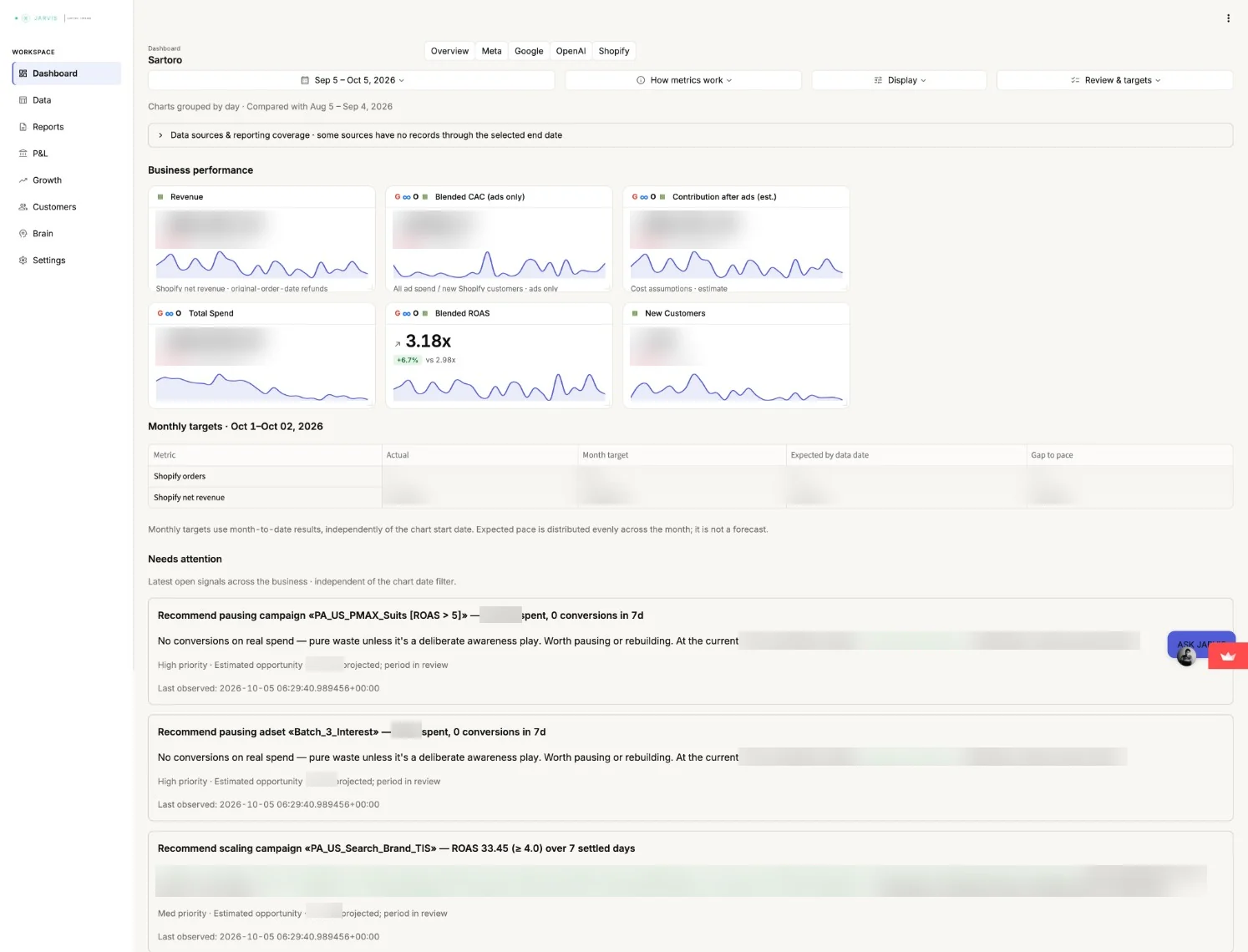Select the Shopify net revenue table row

pos(690,497)
